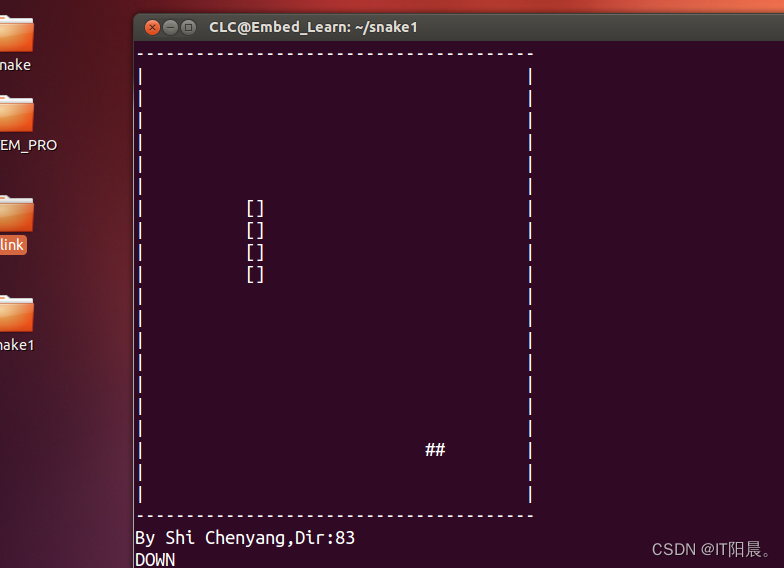Click the 'DOWN' direction text

click(155, 560)
